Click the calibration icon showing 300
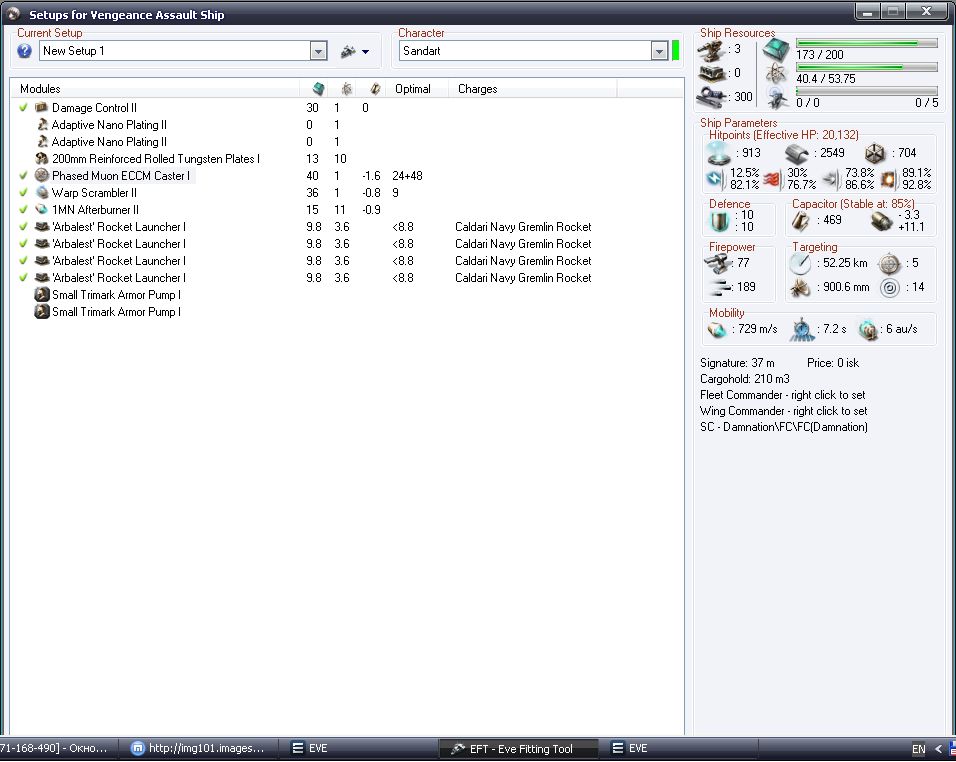The image size is (956, 762). coord(711,96)
